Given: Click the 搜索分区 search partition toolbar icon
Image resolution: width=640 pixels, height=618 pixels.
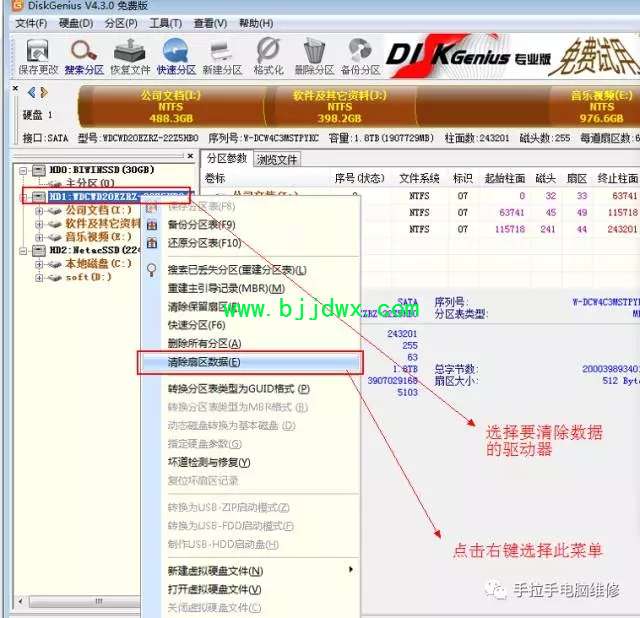Looking at the screenshot, I should (x=84, y=56).
